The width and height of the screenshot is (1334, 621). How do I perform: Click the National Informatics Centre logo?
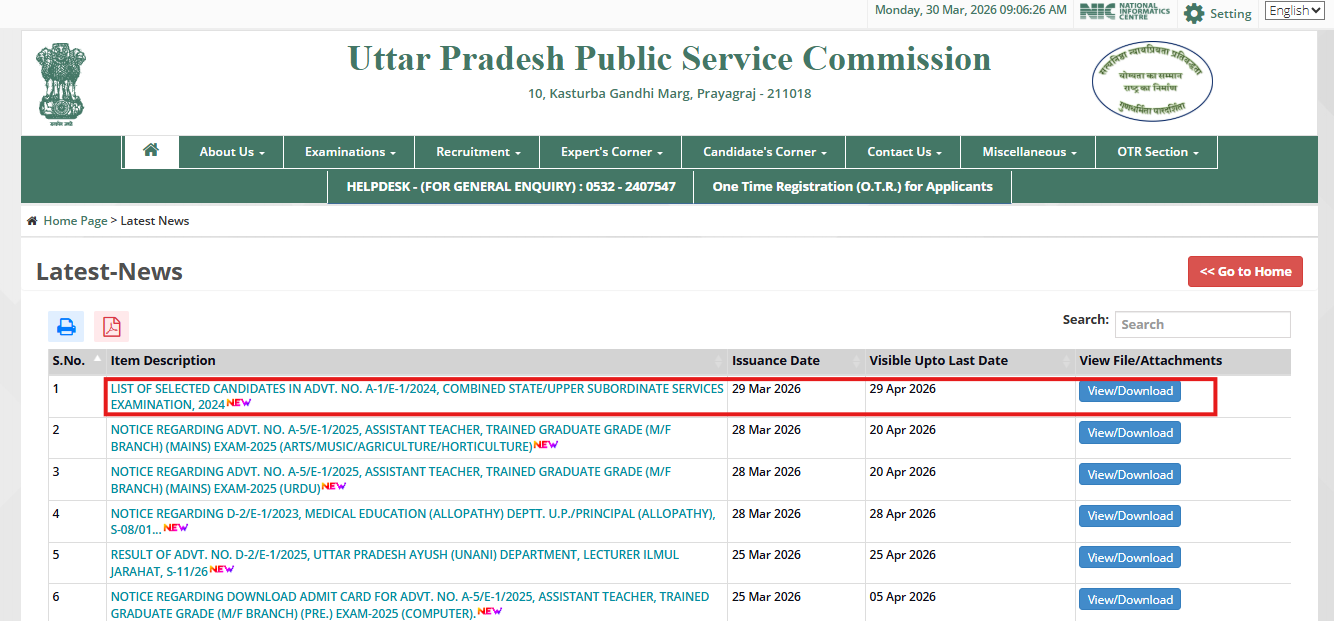tap(1124, 12)
